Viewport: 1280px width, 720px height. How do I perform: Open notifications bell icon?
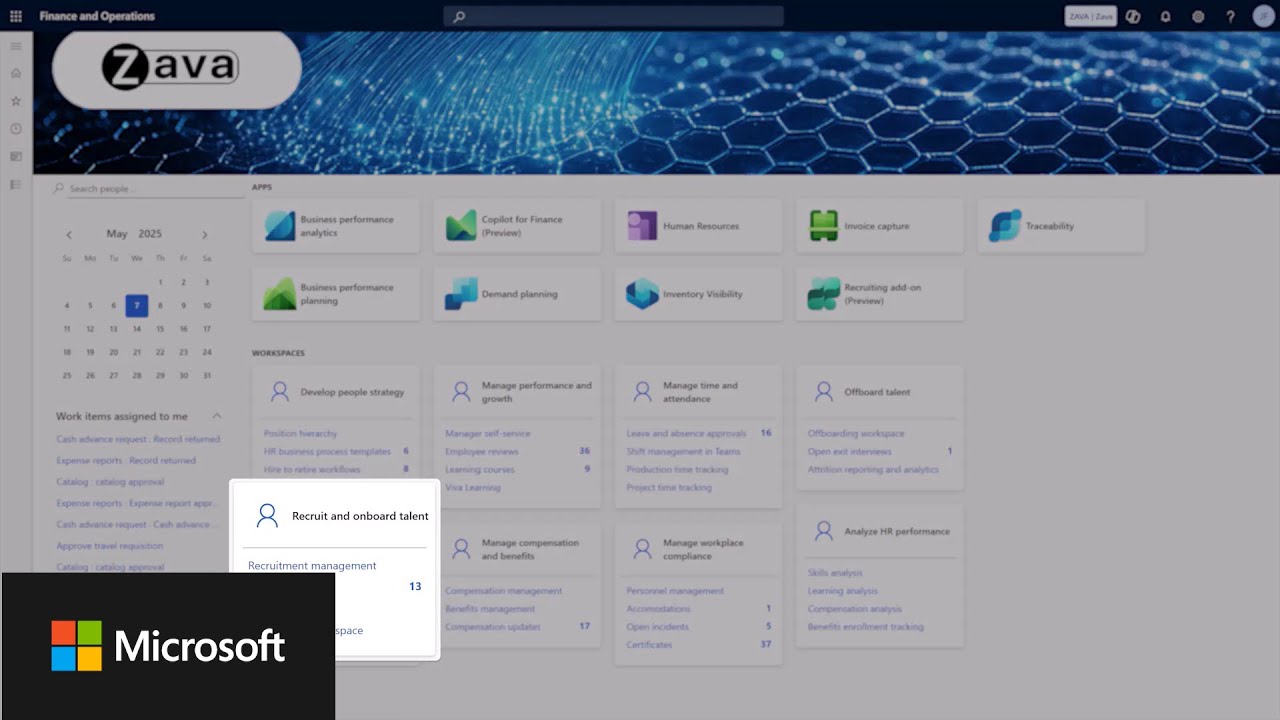pos(1166,17)
